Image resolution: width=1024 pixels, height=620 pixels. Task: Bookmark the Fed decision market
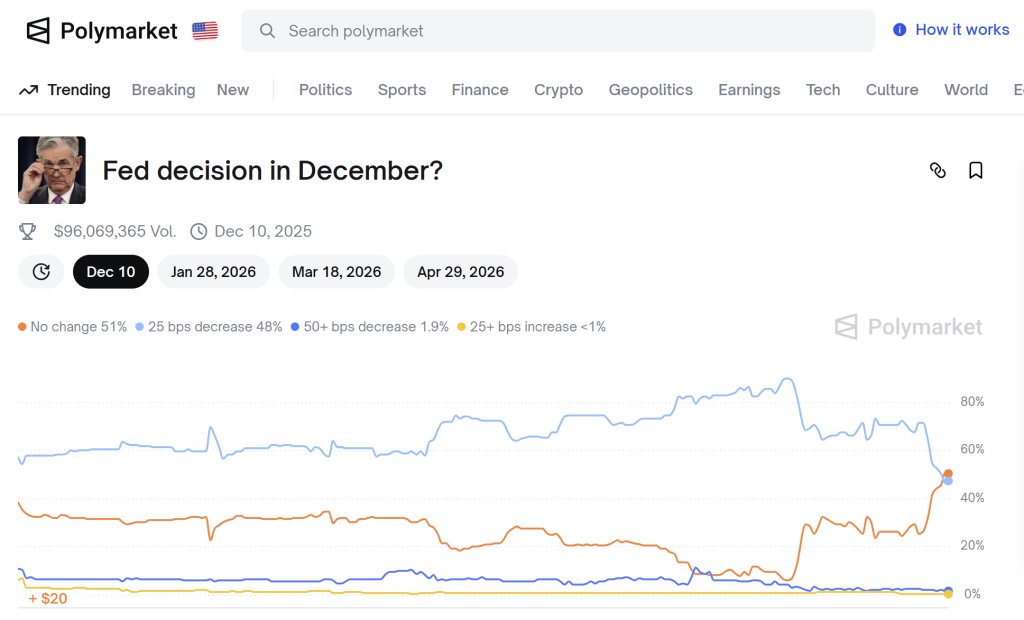976,170
